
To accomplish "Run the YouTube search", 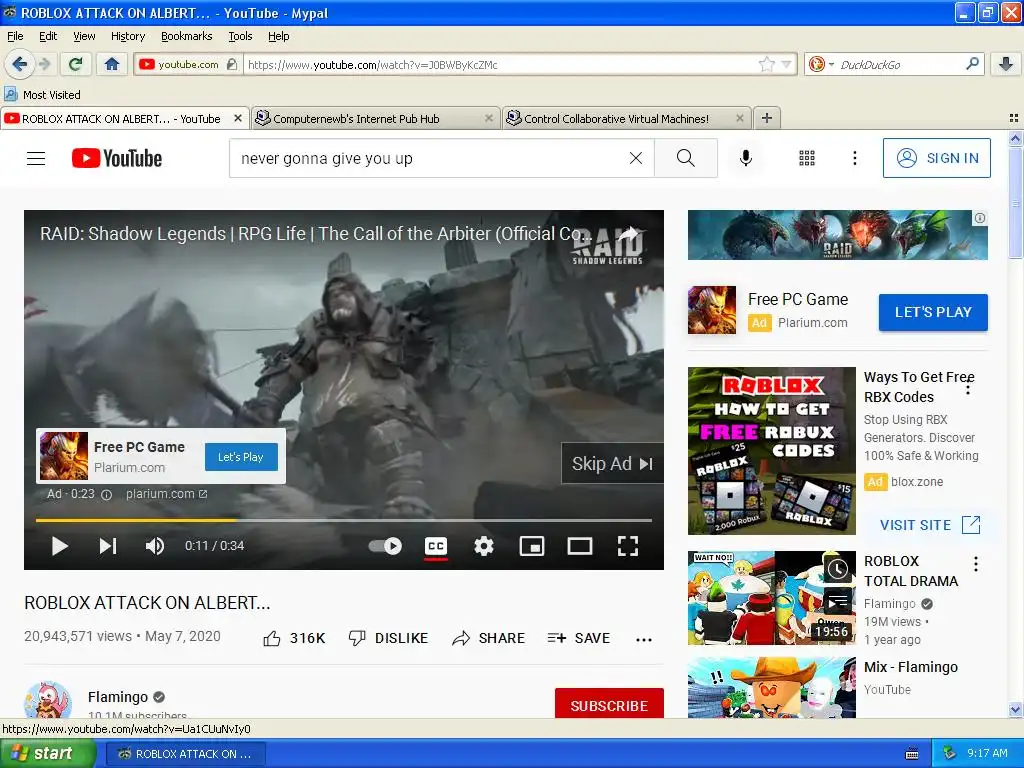I will (x=686, y=158).
